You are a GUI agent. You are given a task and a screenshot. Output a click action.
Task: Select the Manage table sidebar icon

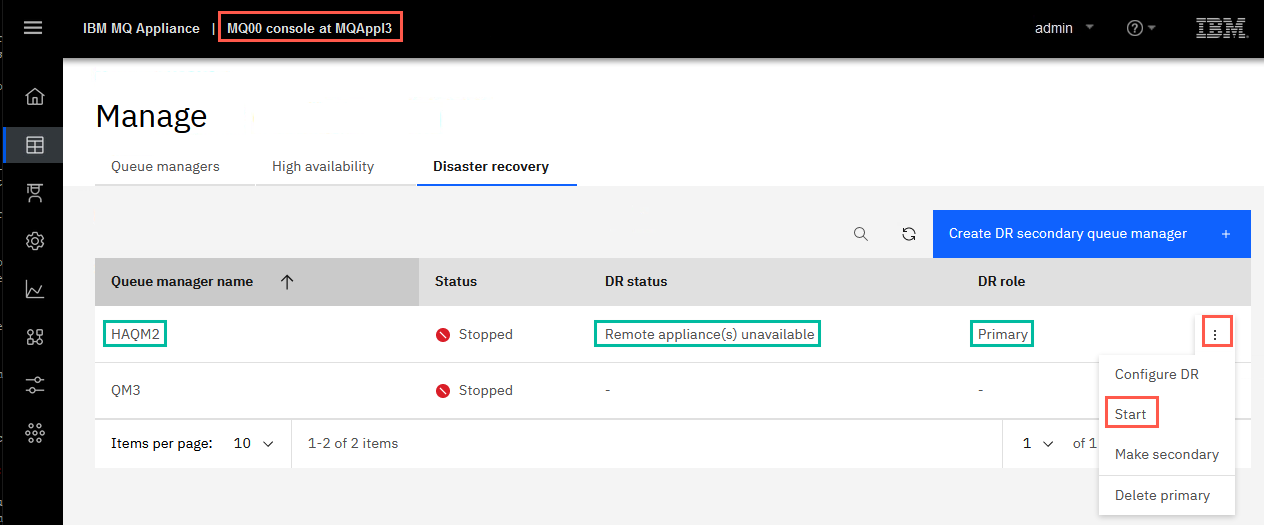(x=35, y=145)
